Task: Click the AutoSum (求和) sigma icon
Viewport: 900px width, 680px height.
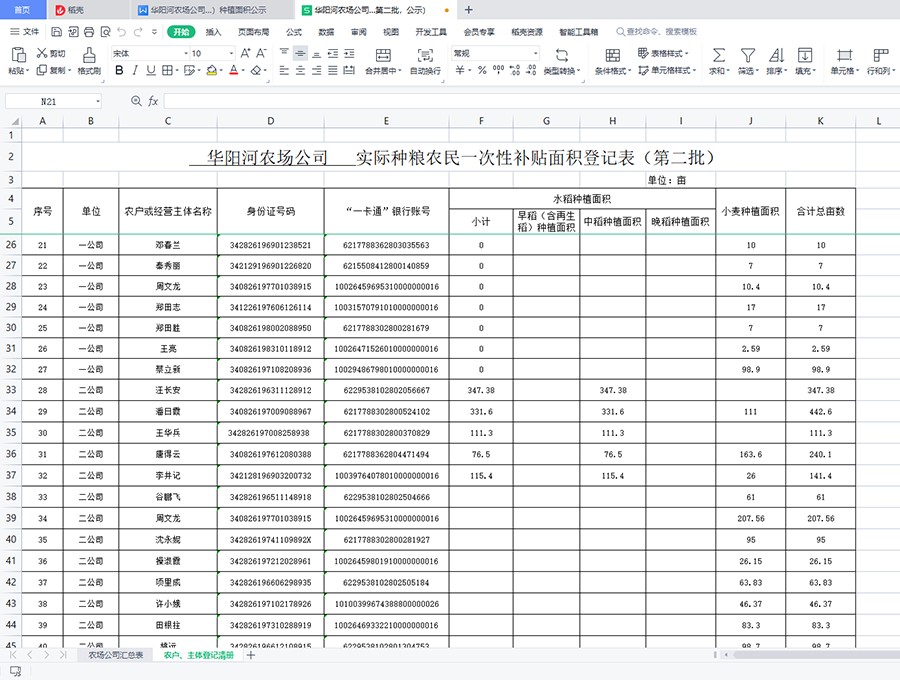Action: pyautogui.click(x=718, y=54)
